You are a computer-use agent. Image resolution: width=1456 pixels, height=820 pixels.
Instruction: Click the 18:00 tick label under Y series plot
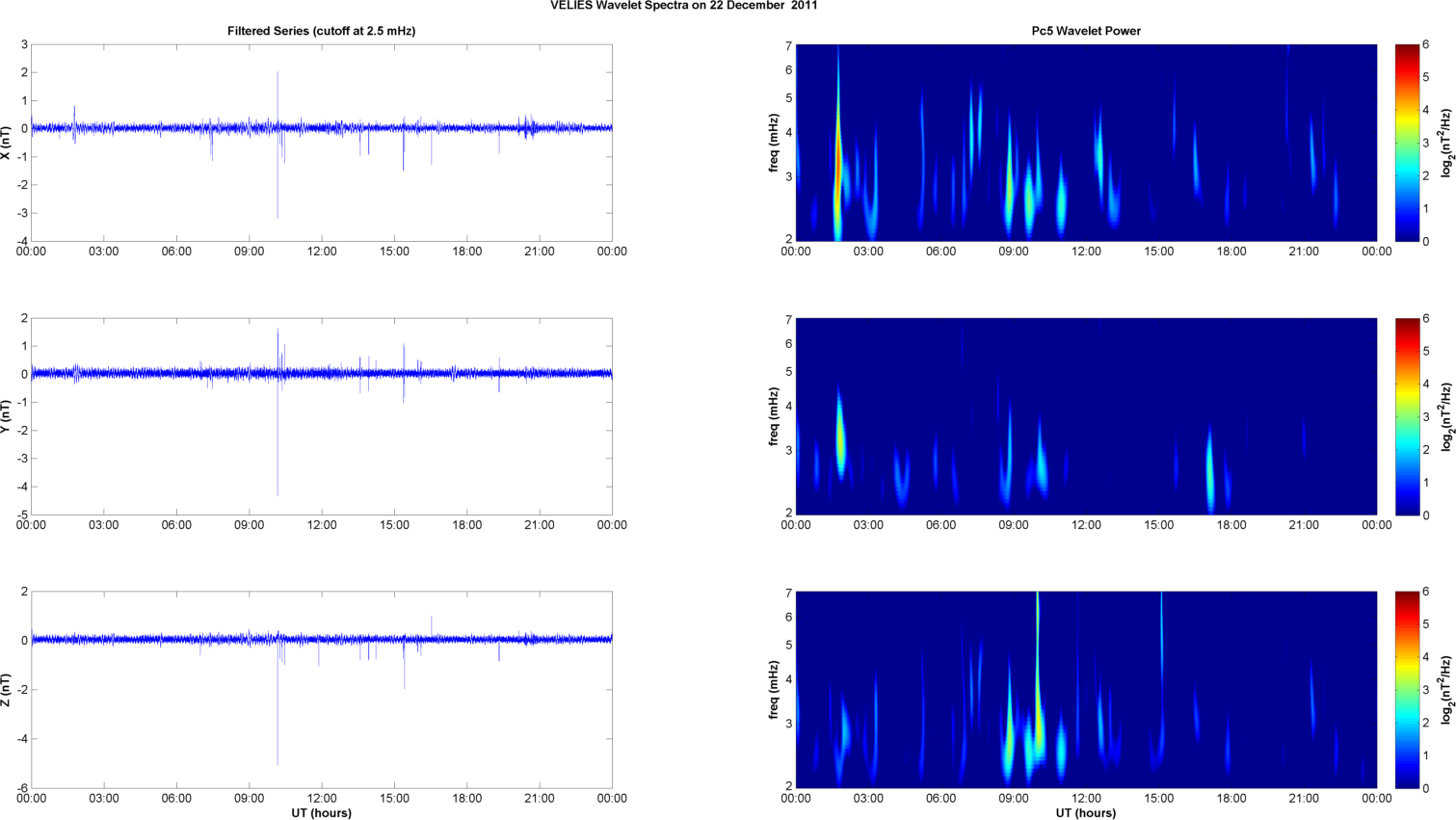(466, 525)
